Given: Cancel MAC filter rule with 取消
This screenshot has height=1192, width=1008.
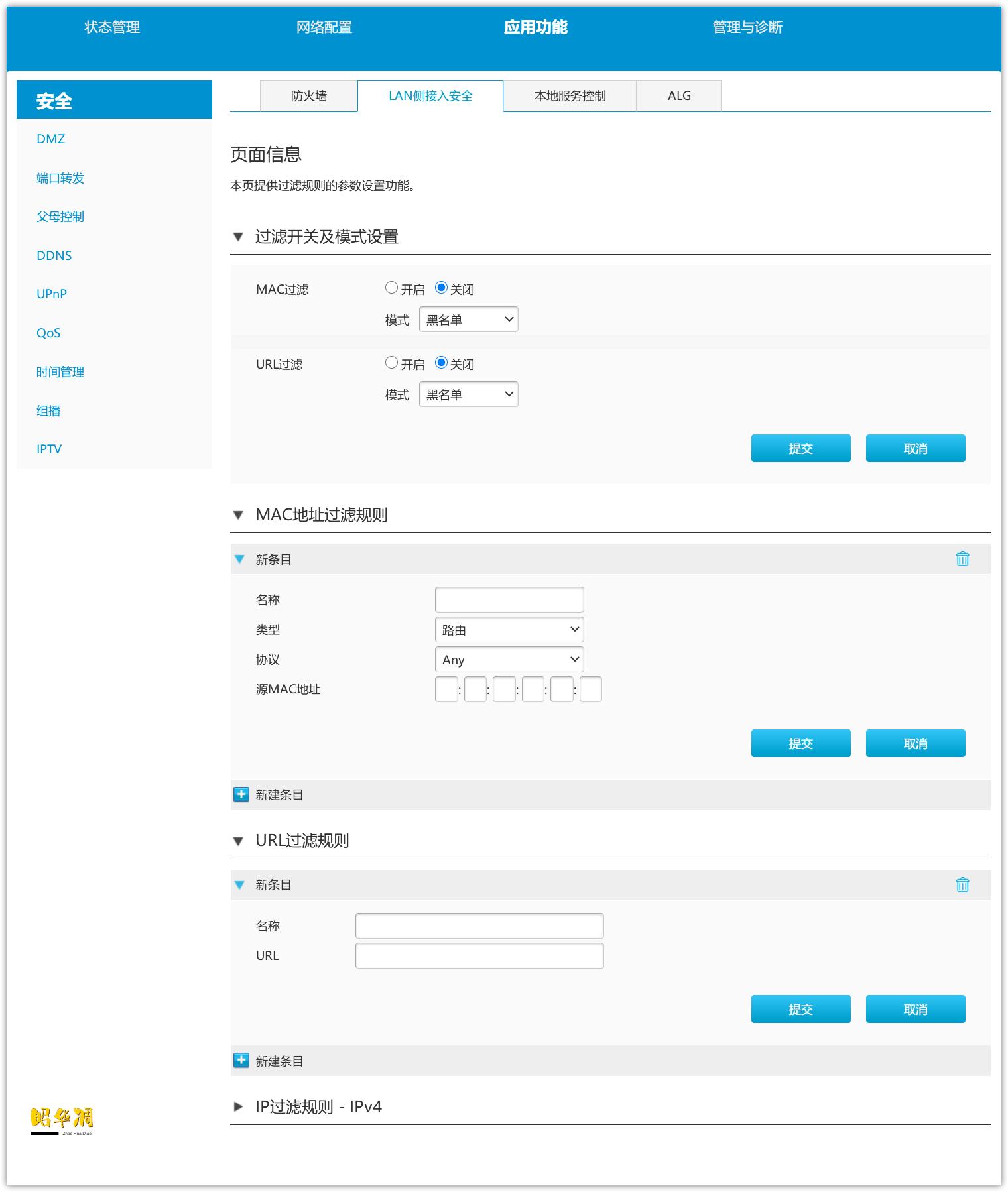Looking at the screenshot, I should [x=916, y=743].
